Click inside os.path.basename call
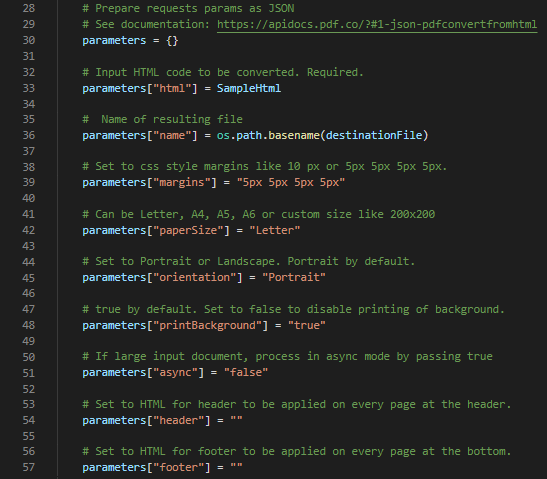Screen dimensions: 547x479 point(268,135)
